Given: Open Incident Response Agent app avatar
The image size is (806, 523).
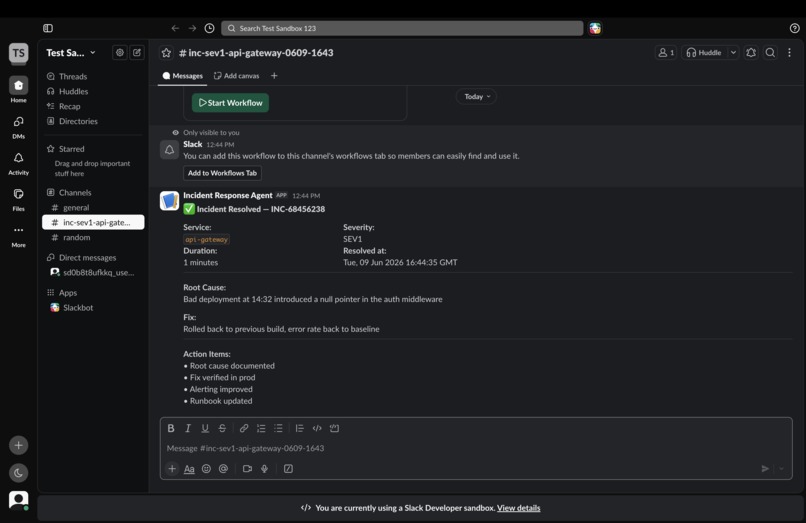Looking at the screenshot, I should 169,201.
